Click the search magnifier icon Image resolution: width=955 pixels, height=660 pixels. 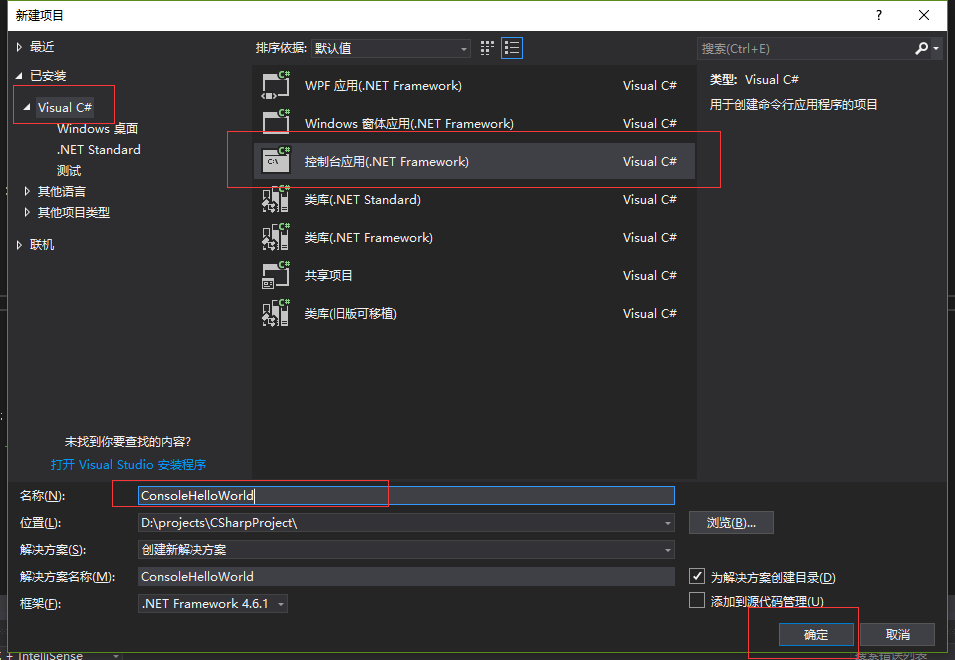(922, 48)
